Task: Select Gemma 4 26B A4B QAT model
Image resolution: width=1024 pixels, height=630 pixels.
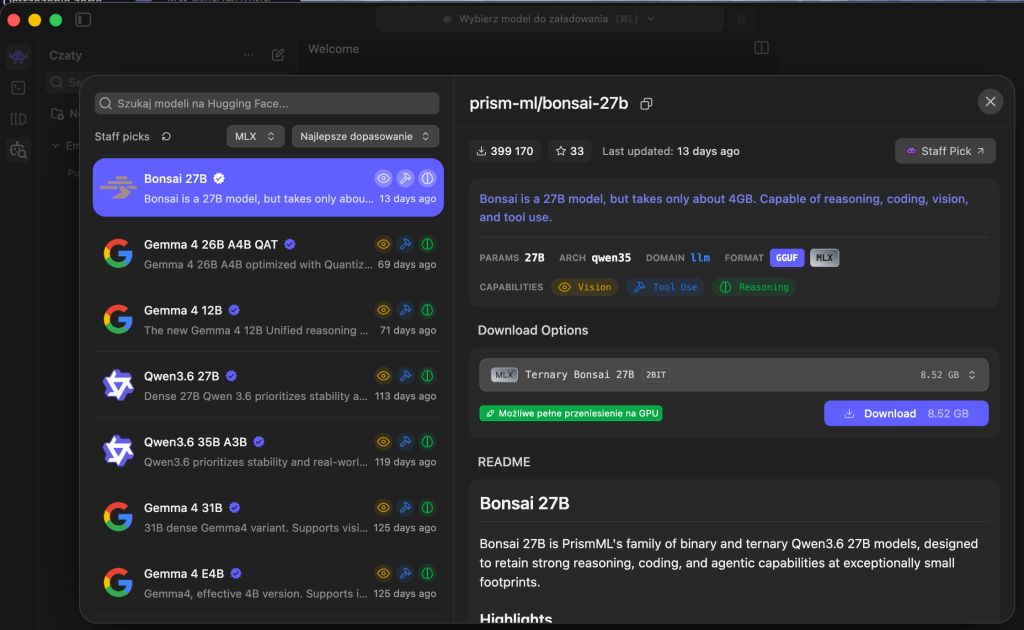Action: 268,253
